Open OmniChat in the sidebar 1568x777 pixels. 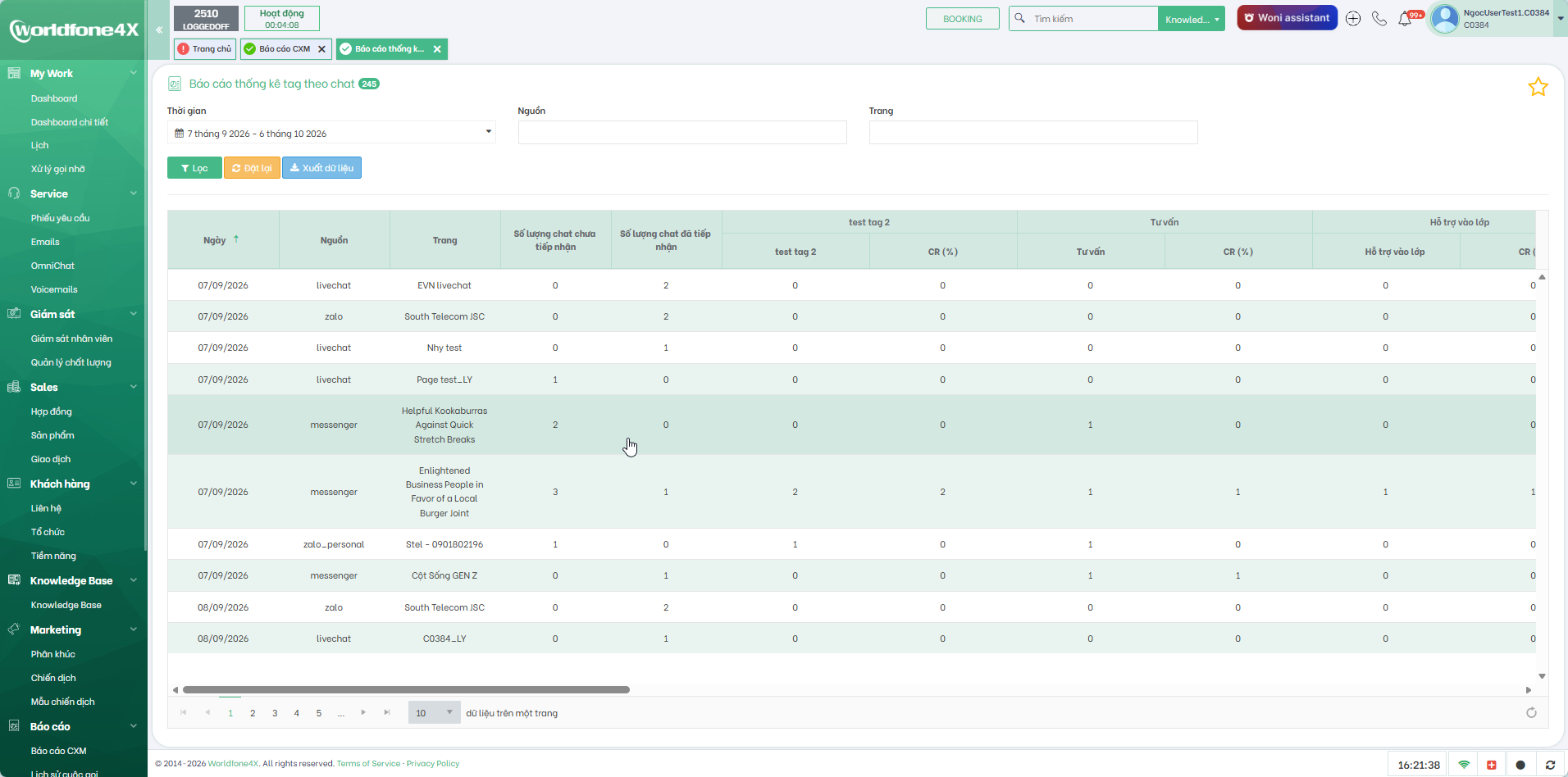pos(52,266)
